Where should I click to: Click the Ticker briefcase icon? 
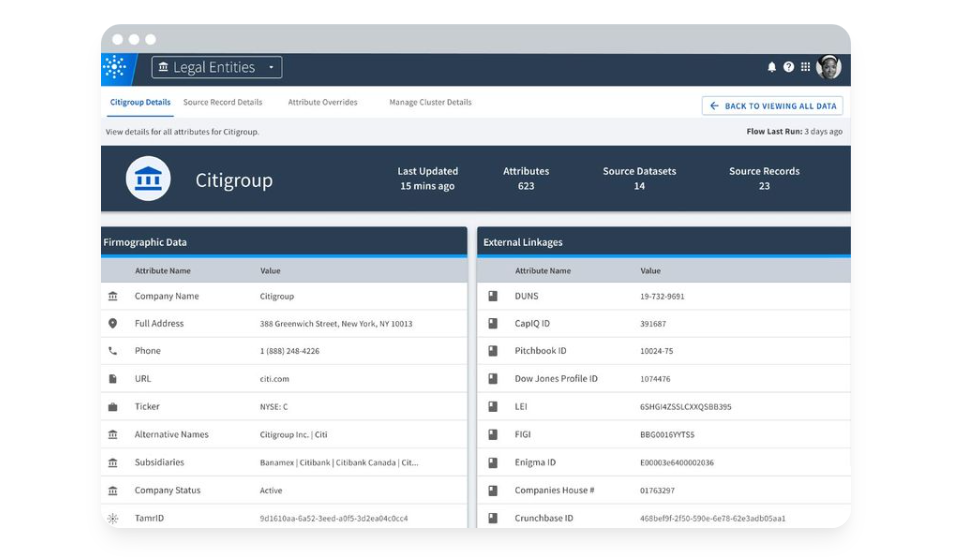coord(113,406)
